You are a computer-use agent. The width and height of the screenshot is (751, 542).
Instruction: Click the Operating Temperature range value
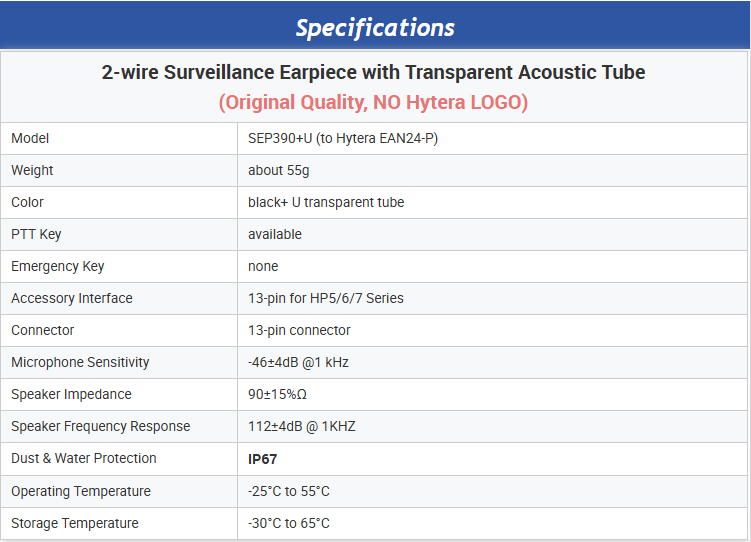[x=289, y=491]
